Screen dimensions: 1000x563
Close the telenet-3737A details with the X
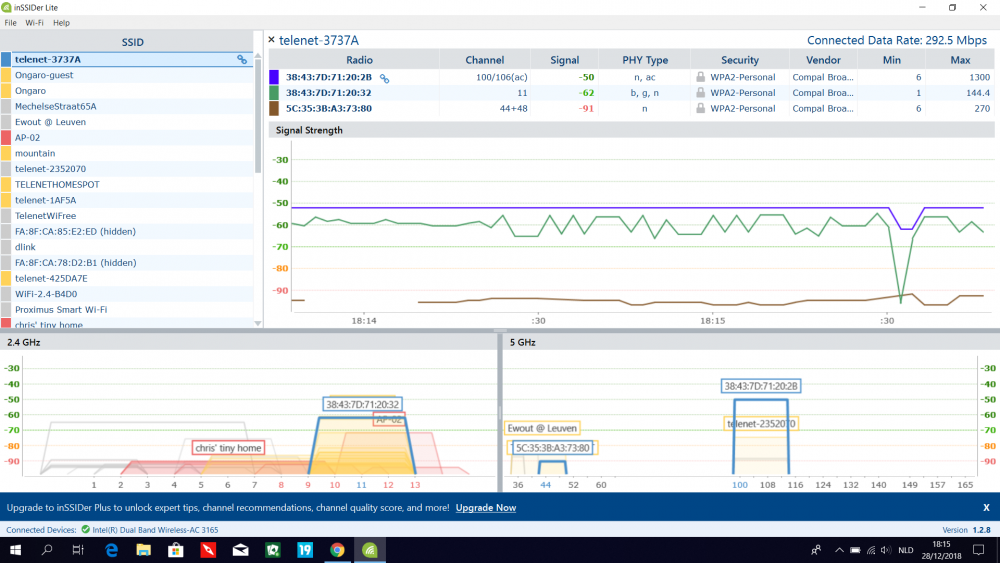(271, 40)
